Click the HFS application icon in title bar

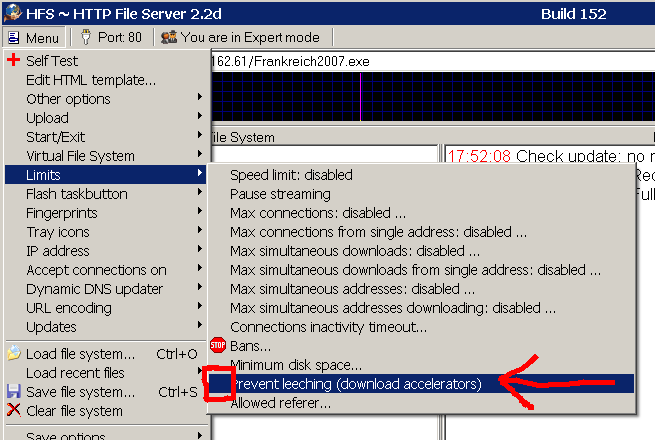pyautogui.click(x=13, y=13)
